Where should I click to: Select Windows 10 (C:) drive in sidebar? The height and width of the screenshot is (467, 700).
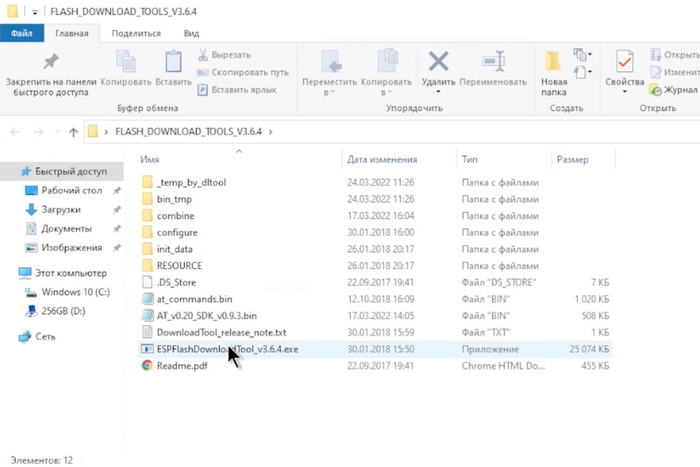tap(72, 292)
